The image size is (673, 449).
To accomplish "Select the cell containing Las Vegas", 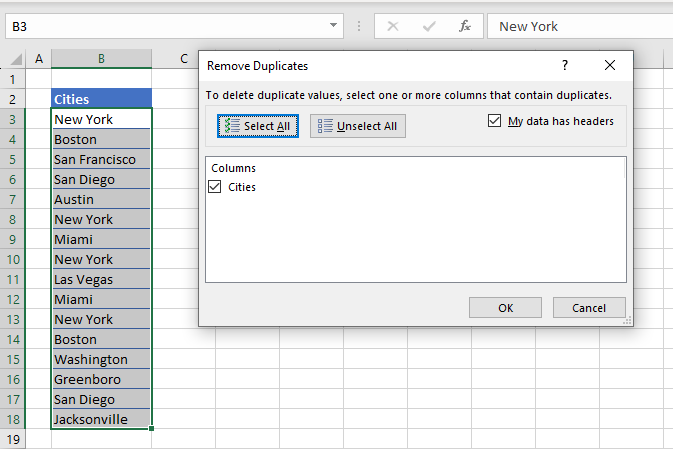I will 101,279.
